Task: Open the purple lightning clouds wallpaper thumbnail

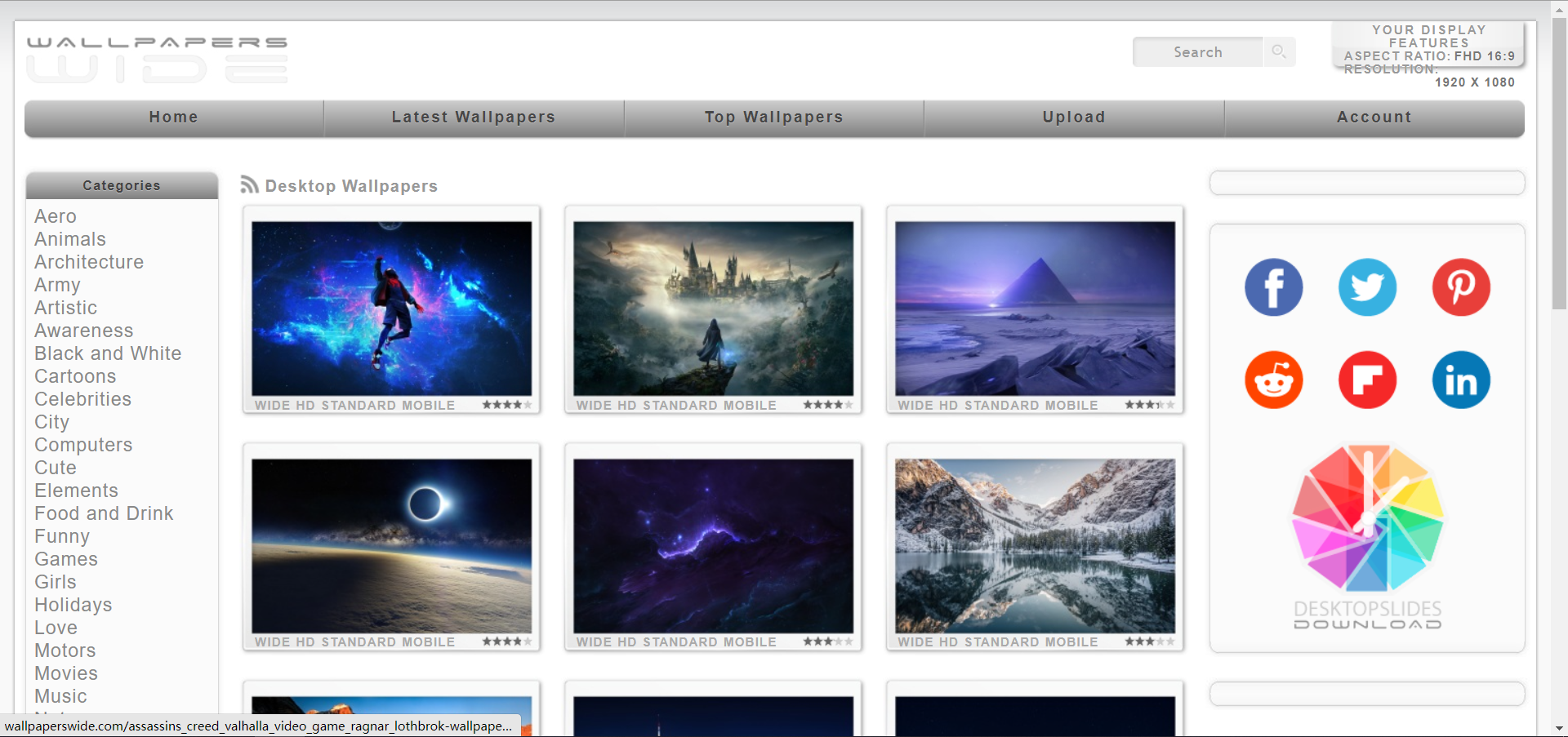Action: [713, 546]
